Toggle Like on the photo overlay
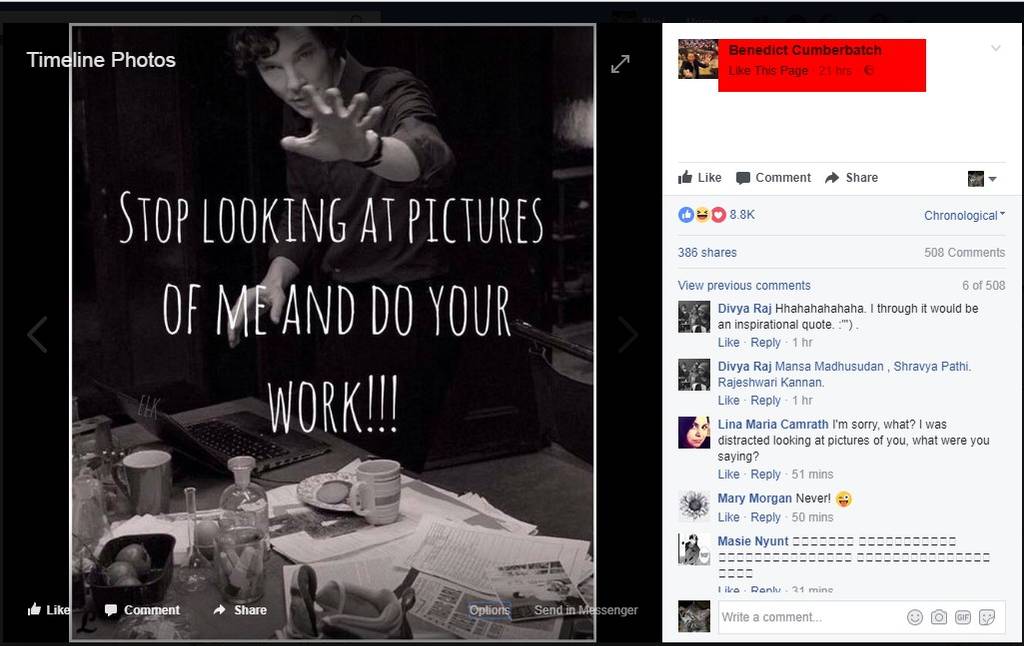This screenshot has width=1024, height=646. (48, 610)
